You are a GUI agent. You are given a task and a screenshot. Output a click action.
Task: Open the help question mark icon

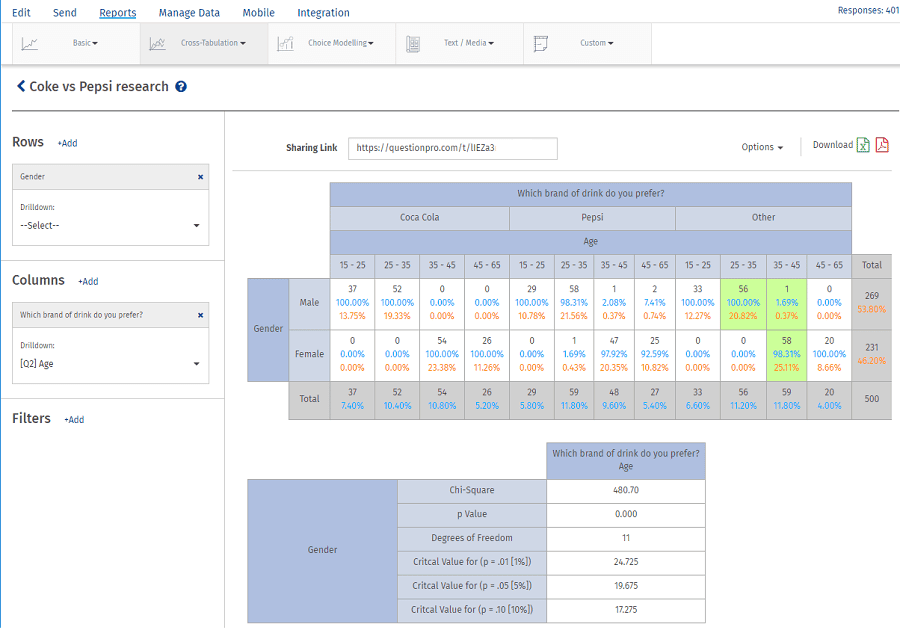tap(181, 87)
